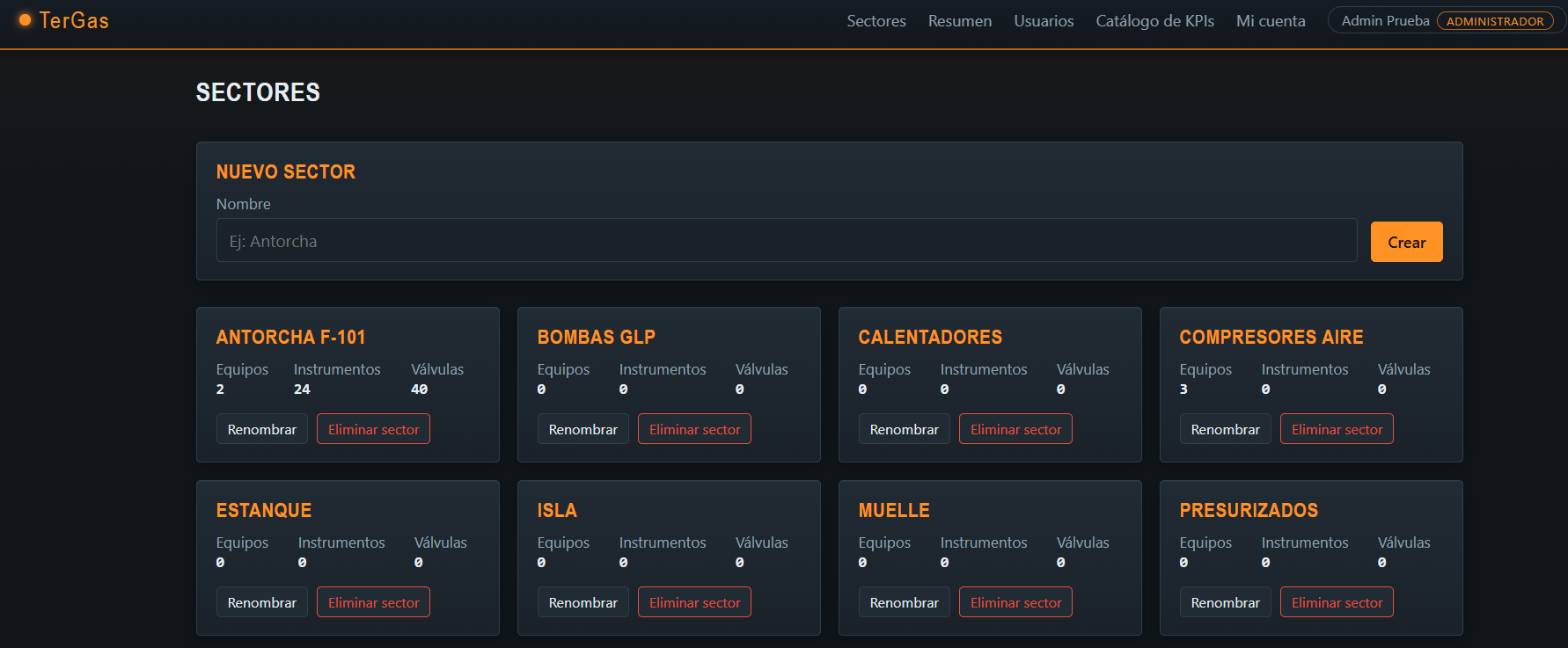
Task: Delete the ESTANQUE sector
Action: point(373,602)
